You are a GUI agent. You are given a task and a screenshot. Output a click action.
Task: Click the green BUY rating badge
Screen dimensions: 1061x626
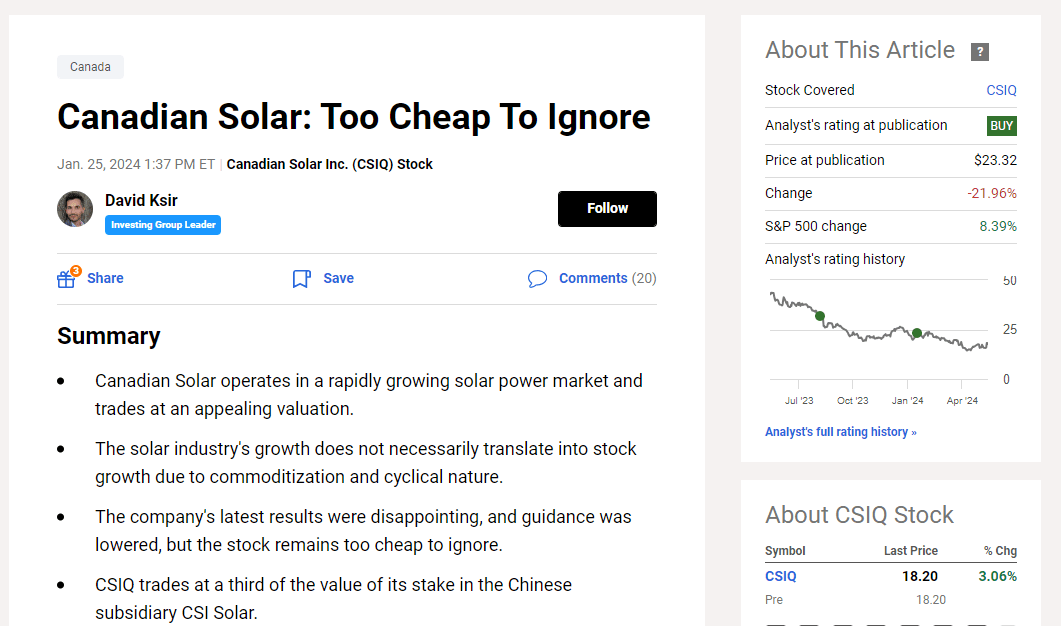1000,125
